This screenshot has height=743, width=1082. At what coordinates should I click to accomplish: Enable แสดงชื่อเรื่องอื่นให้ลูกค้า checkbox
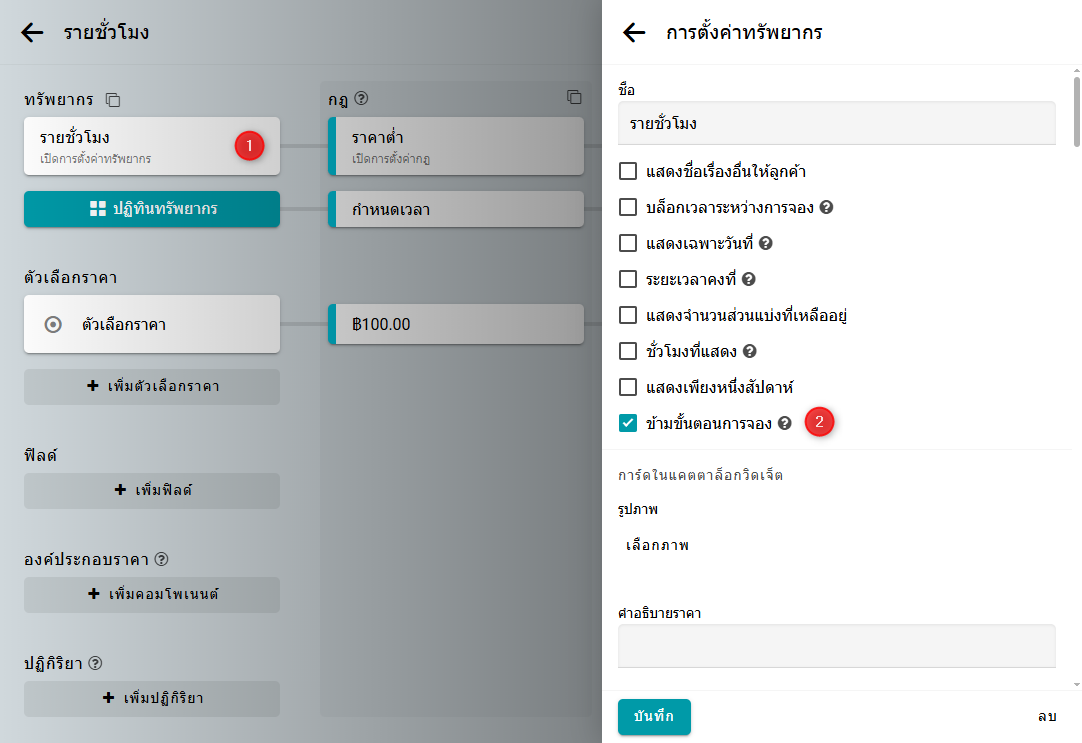coord(628,171)
